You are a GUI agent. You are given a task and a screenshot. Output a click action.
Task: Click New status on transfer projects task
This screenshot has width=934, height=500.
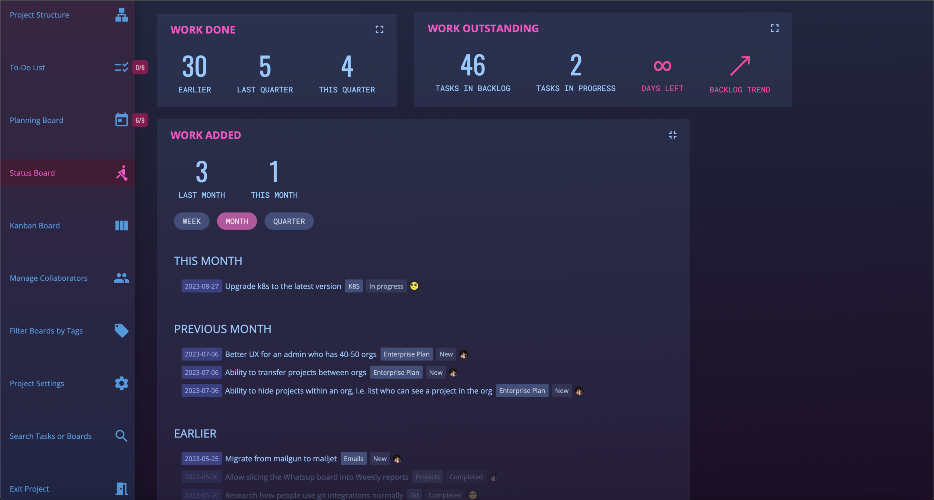click(x=436, y=372)
